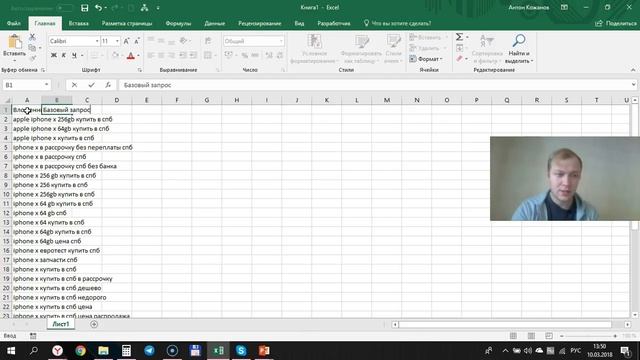The width and height of the screenshot is (640, 360).
Task: Open Calculator from the taskbar
Action: (x=126, y=351)
